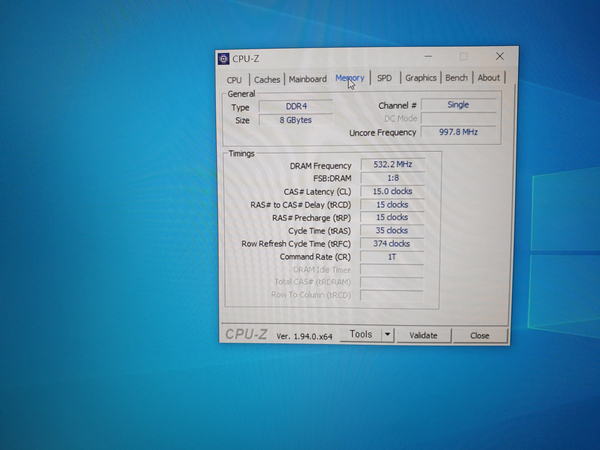Click the CAS# Latency value 15.0 clocks
This screenshot has width=600, height=450.
pyautogui.click(x=393, y=191)
